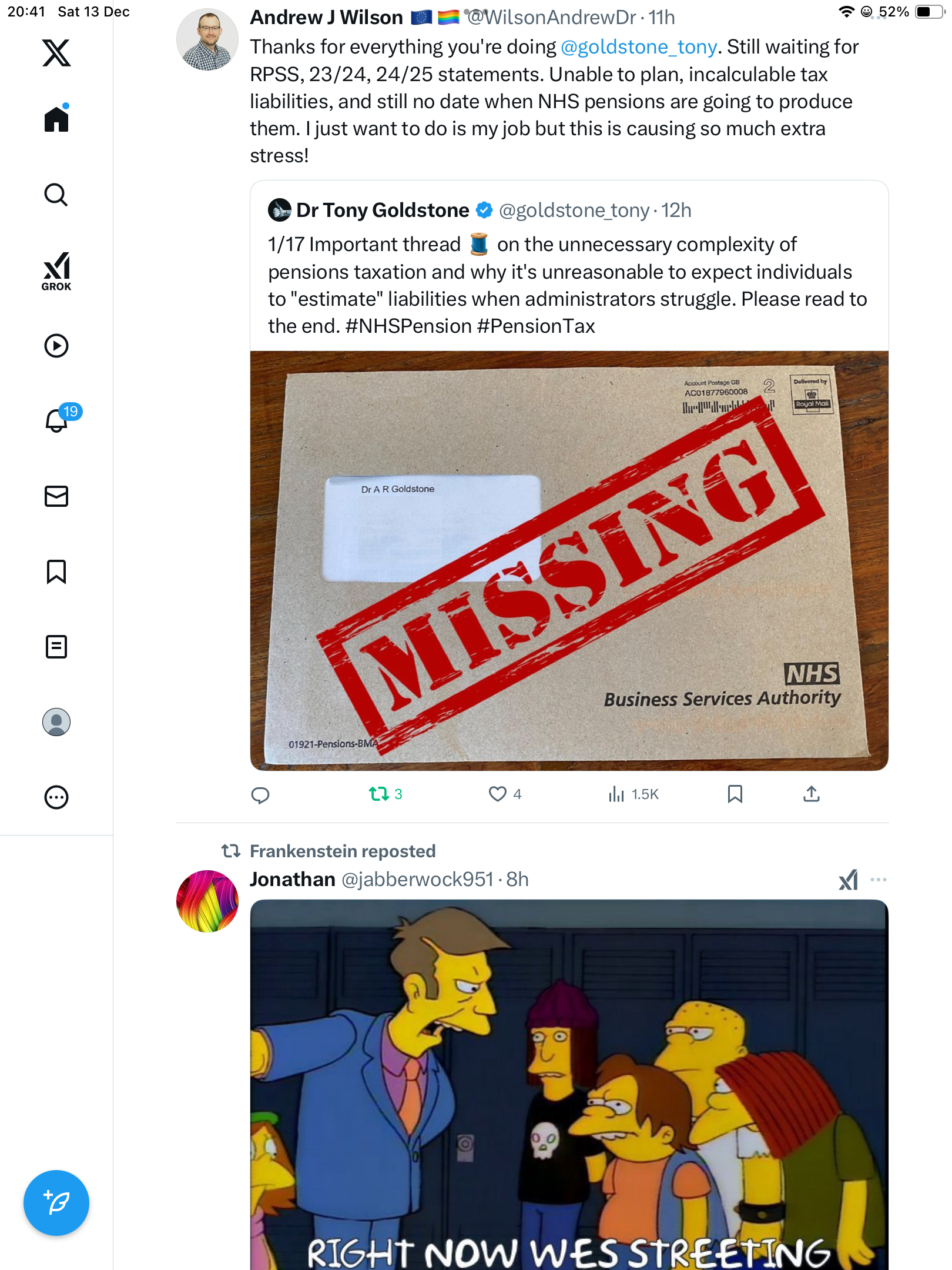
Task: Open Grok from the sidebar
Action: tap(56, 271)
